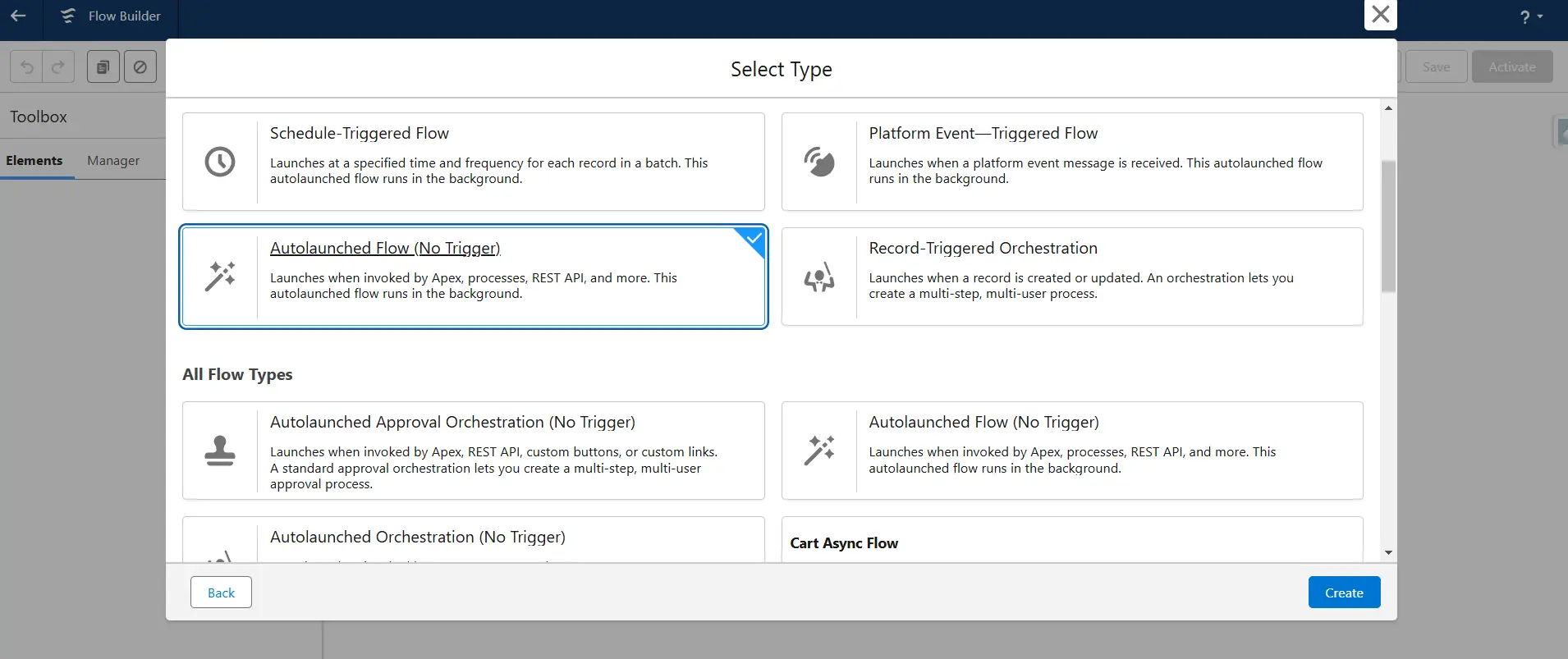
Task: Select the Cart Async Flow card
Action: (x=1072, y=540)
